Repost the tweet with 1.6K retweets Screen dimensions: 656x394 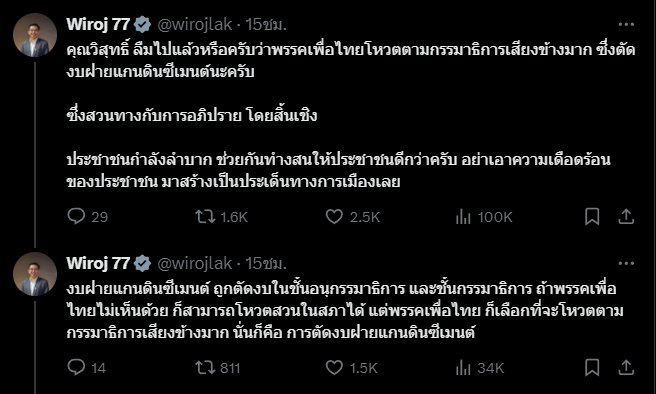(x=221, y=217)
